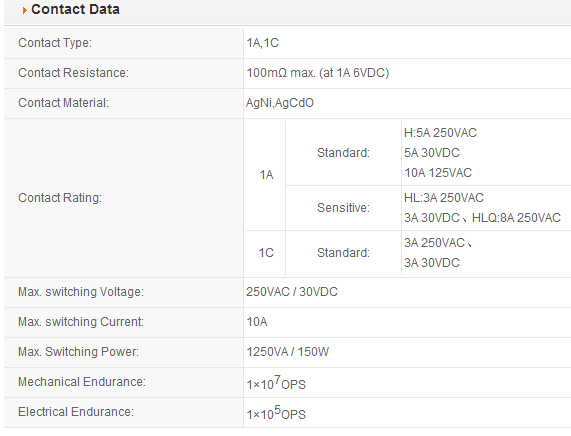Select the 1A cell in Contact Rating
Viewport: 571px width, 436px height.
coord(266,175)
